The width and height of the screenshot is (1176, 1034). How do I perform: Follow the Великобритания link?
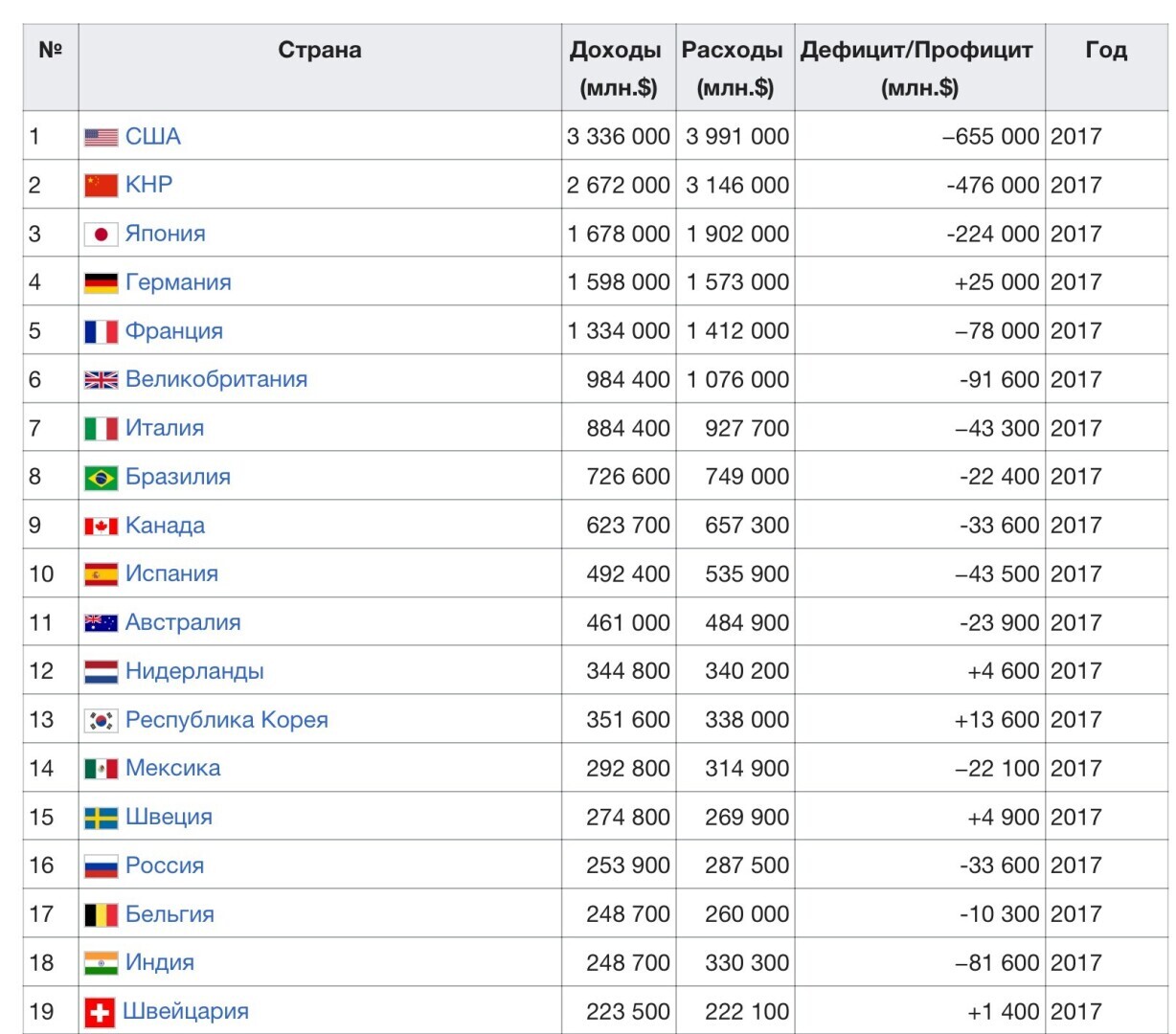215,379
